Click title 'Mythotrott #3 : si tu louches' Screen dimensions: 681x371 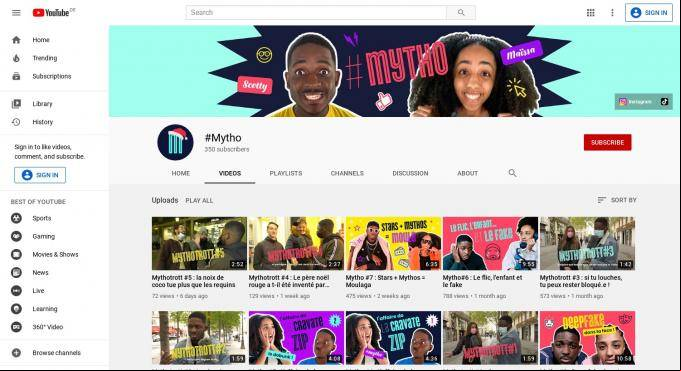click(581, 281)
